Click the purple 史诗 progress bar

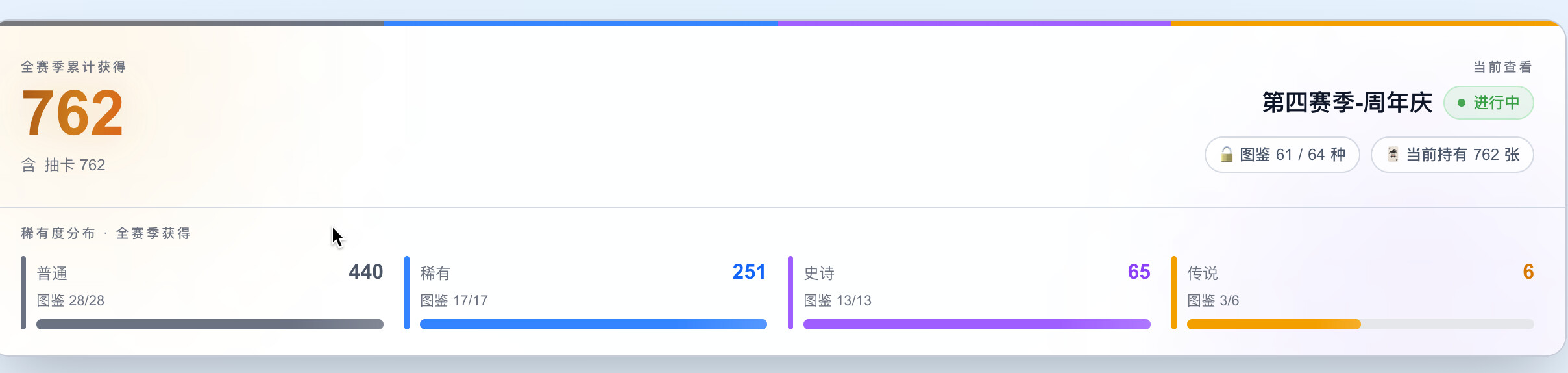pyautogui.click(x=977, y=324)
